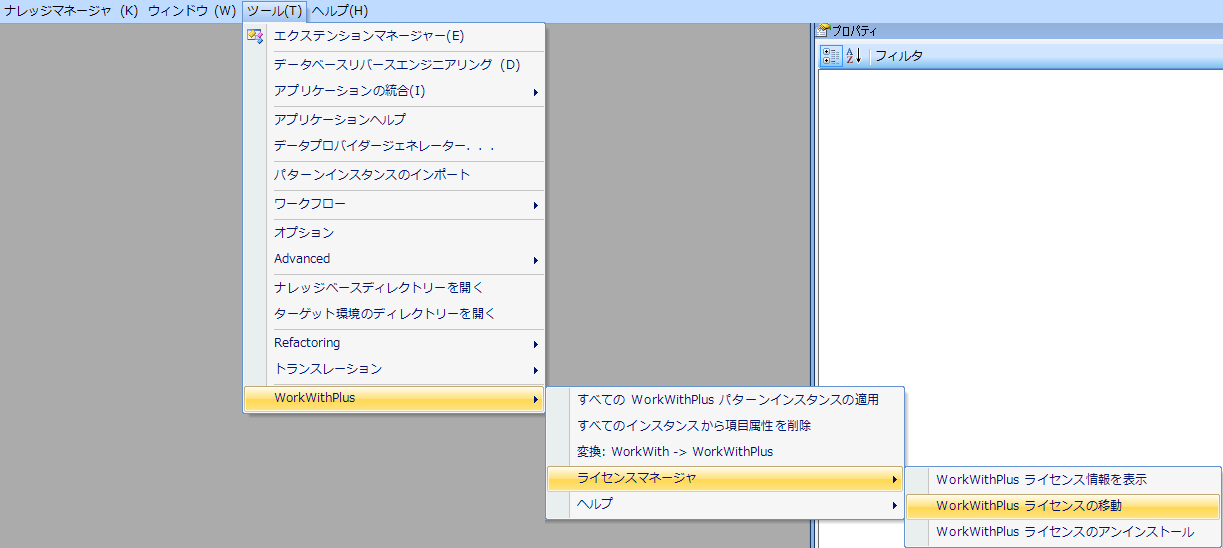Choose WorkWithPlus ライセンスのアンインストール

pyautogui.click(x=1065, y=532)
